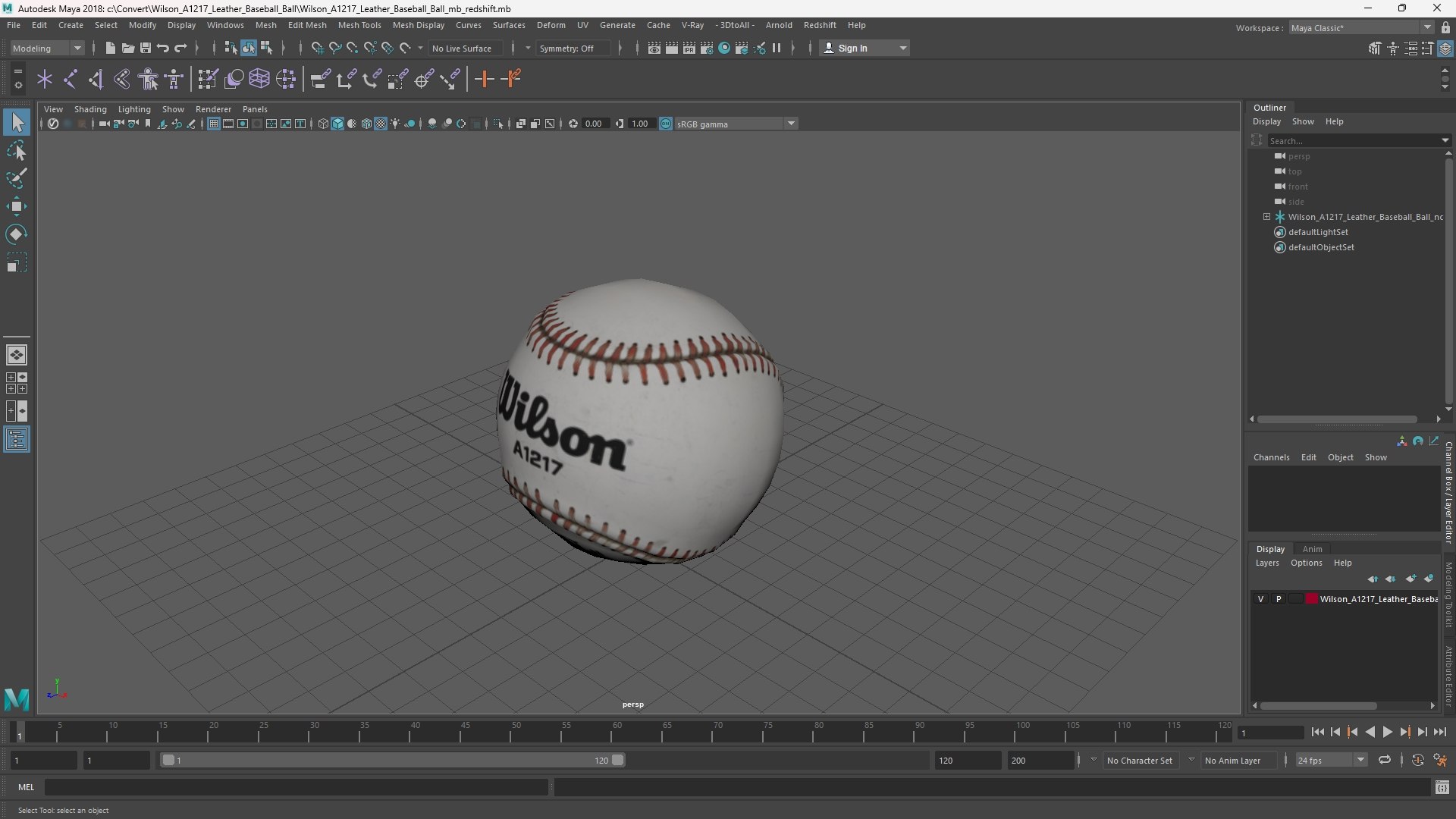Open the IPR render icon
This screenshot has height=819, width=1456.
(x=689, y=48)
